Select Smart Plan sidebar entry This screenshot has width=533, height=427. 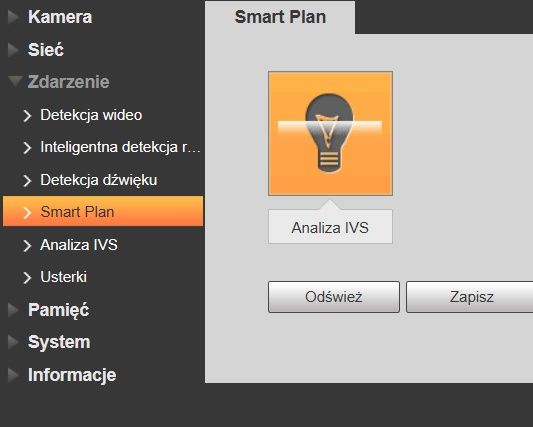[103, 211]
